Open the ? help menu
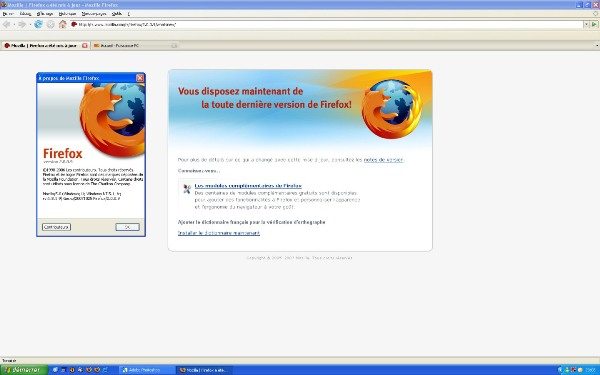Image resolution: width=600 pixels, height=375 pixels. pyautogui.click(x=129, y=14)
